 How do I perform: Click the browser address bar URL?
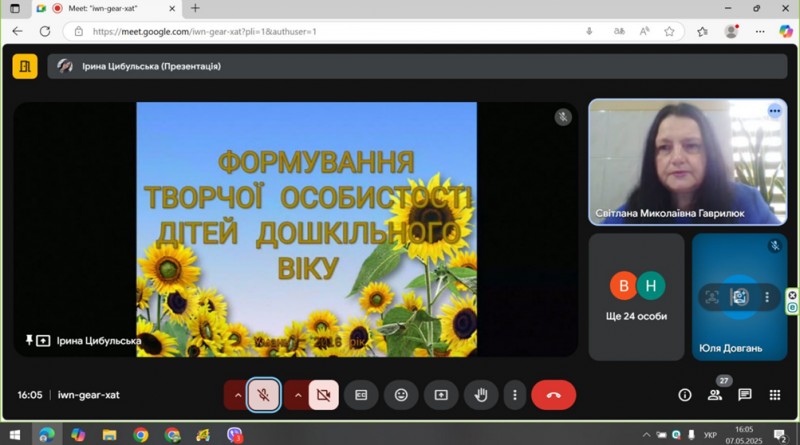pos(204,32)
